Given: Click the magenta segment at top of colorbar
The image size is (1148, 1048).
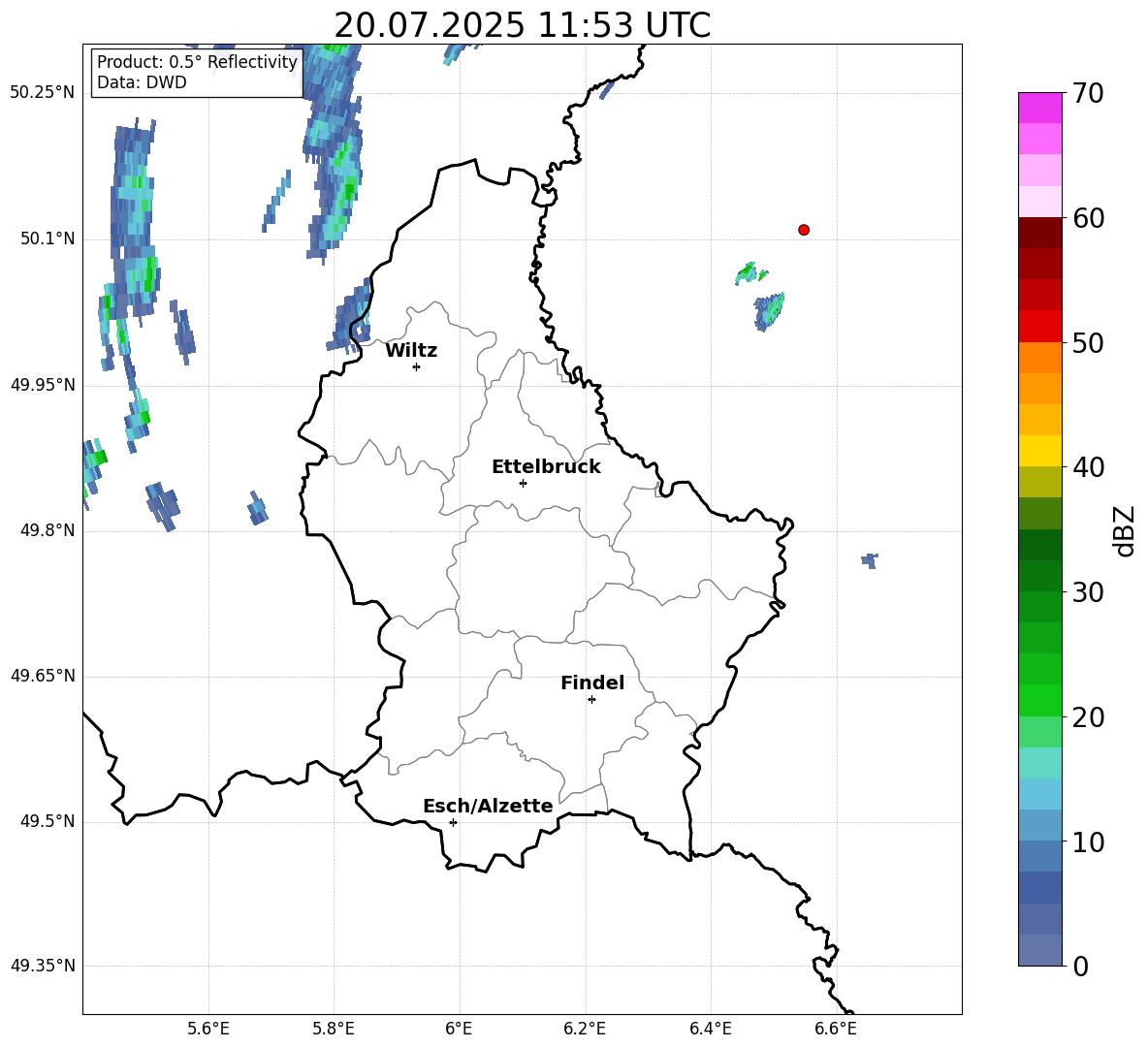Looking at the screenshot, I should [1040, 108].
